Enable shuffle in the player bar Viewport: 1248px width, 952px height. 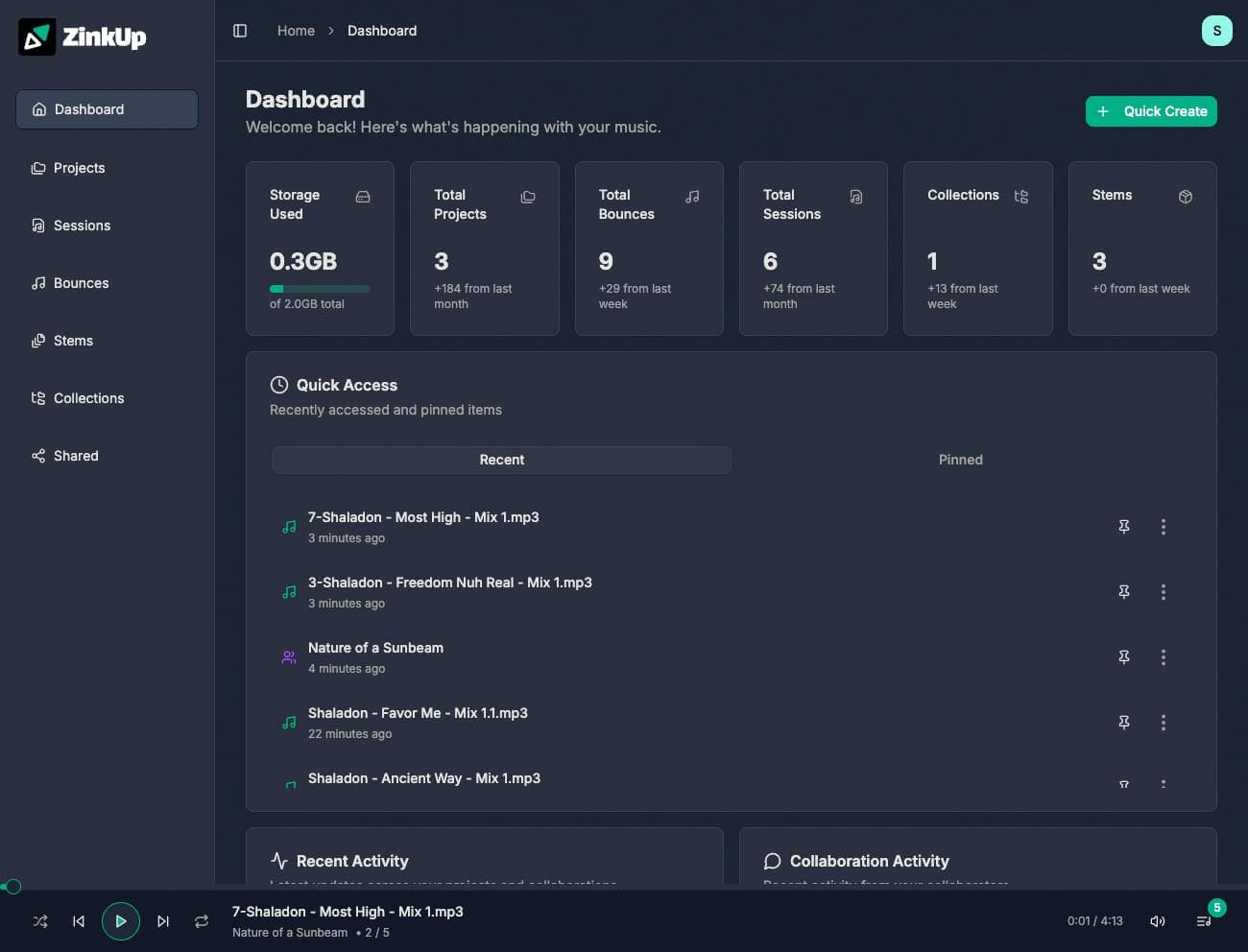click(x=39, y=920)
